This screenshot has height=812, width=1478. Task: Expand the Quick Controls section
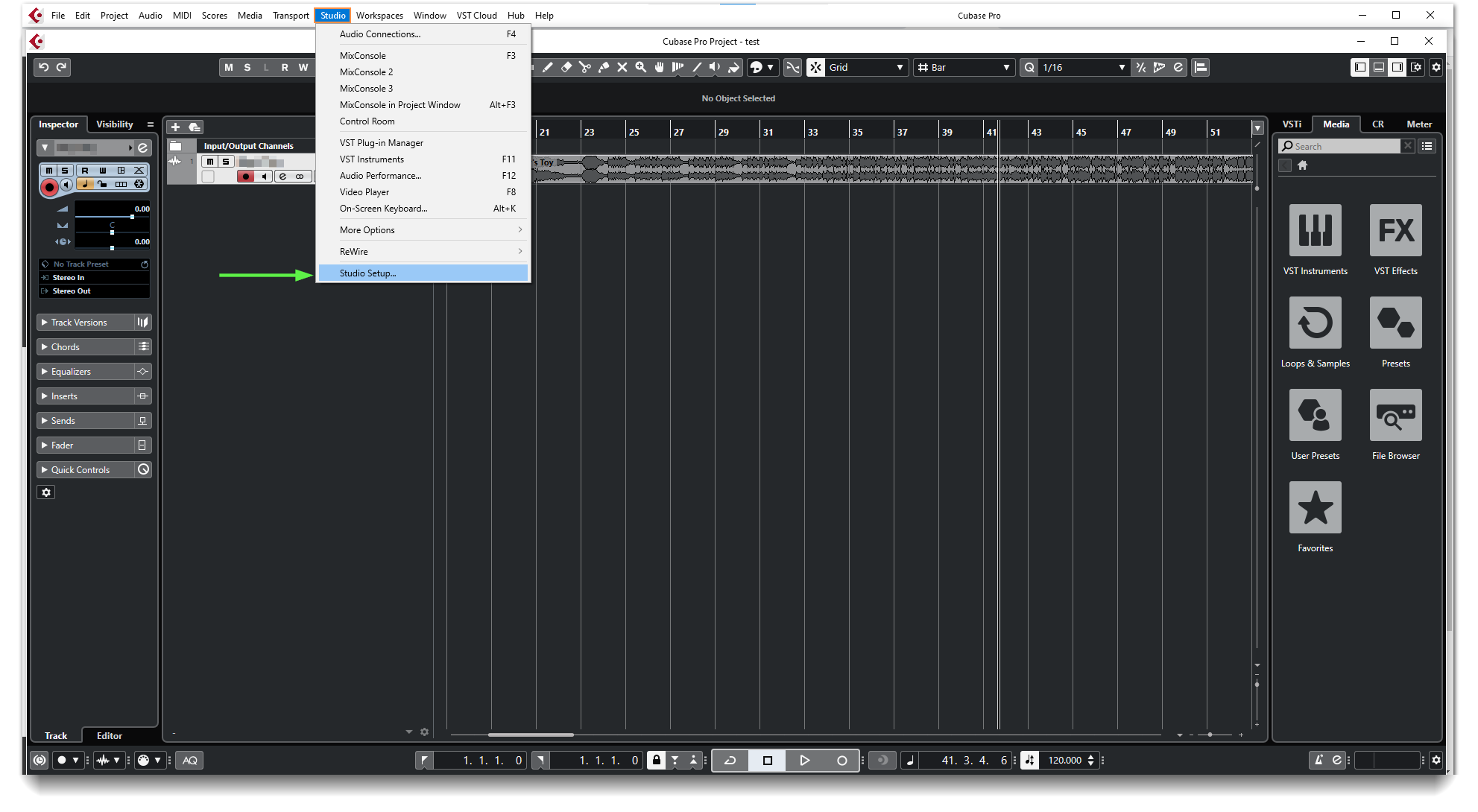[85, 470]
